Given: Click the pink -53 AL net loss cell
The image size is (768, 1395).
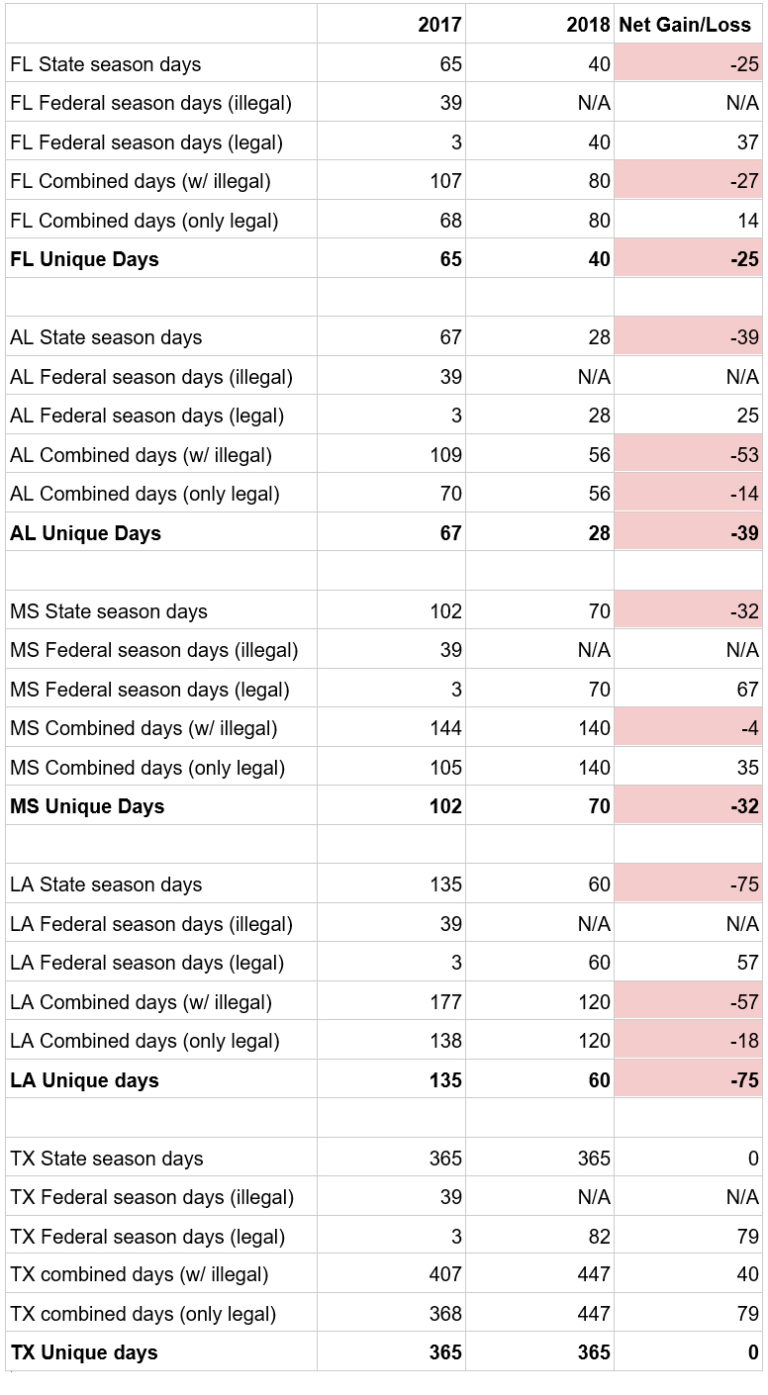Looking at the screenshot, I should pos(688,455).
